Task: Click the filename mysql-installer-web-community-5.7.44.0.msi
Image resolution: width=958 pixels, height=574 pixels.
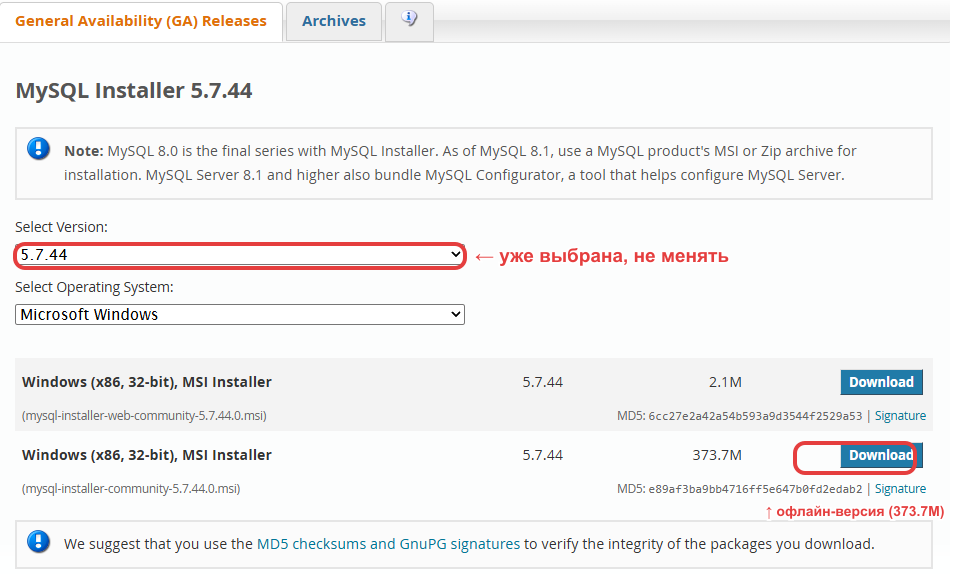Action: click(144, 416)
